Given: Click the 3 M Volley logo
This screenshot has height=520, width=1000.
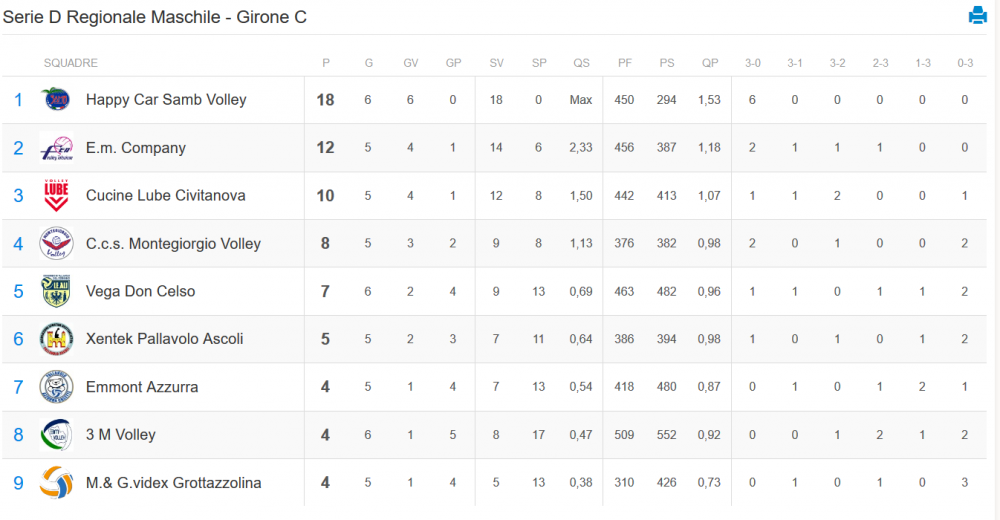Looking at the screenshot, I should point(56,435).
